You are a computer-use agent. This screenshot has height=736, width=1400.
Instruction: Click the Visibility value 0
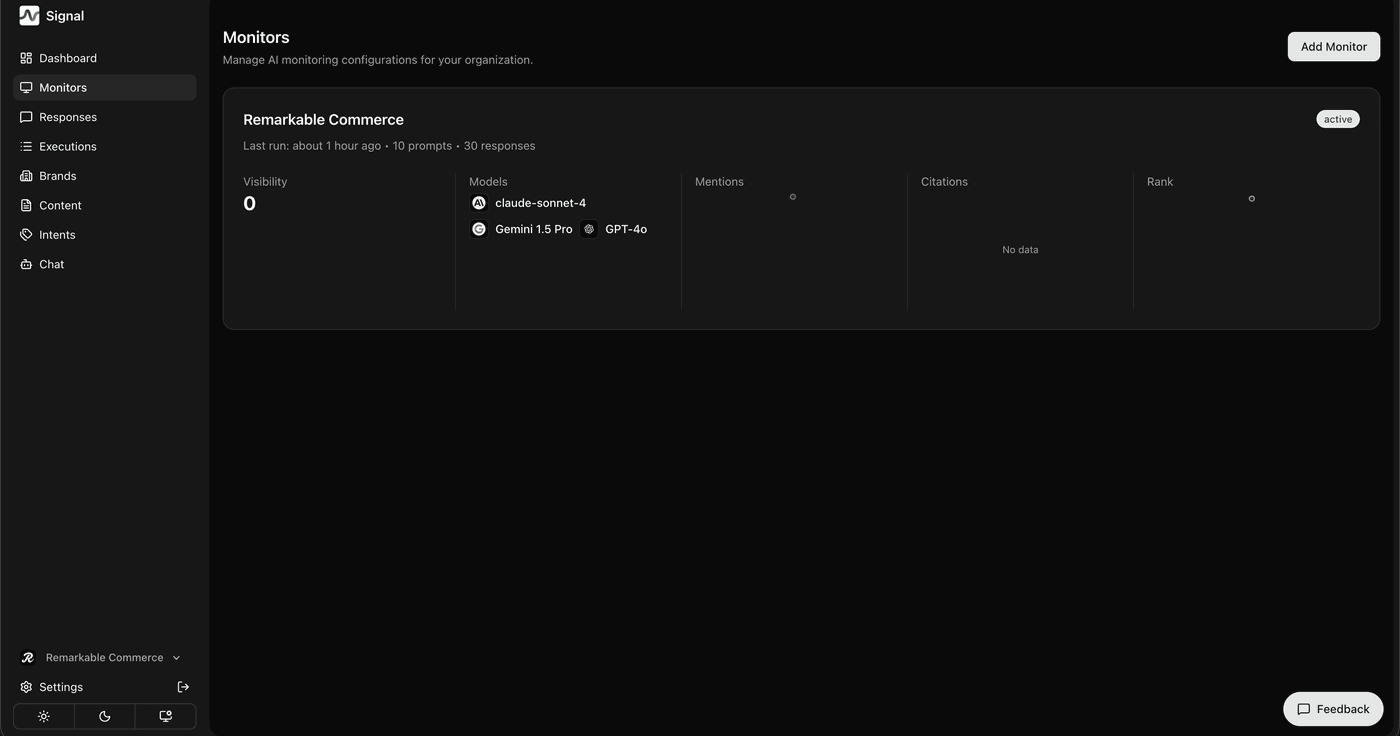coord(250,204)
